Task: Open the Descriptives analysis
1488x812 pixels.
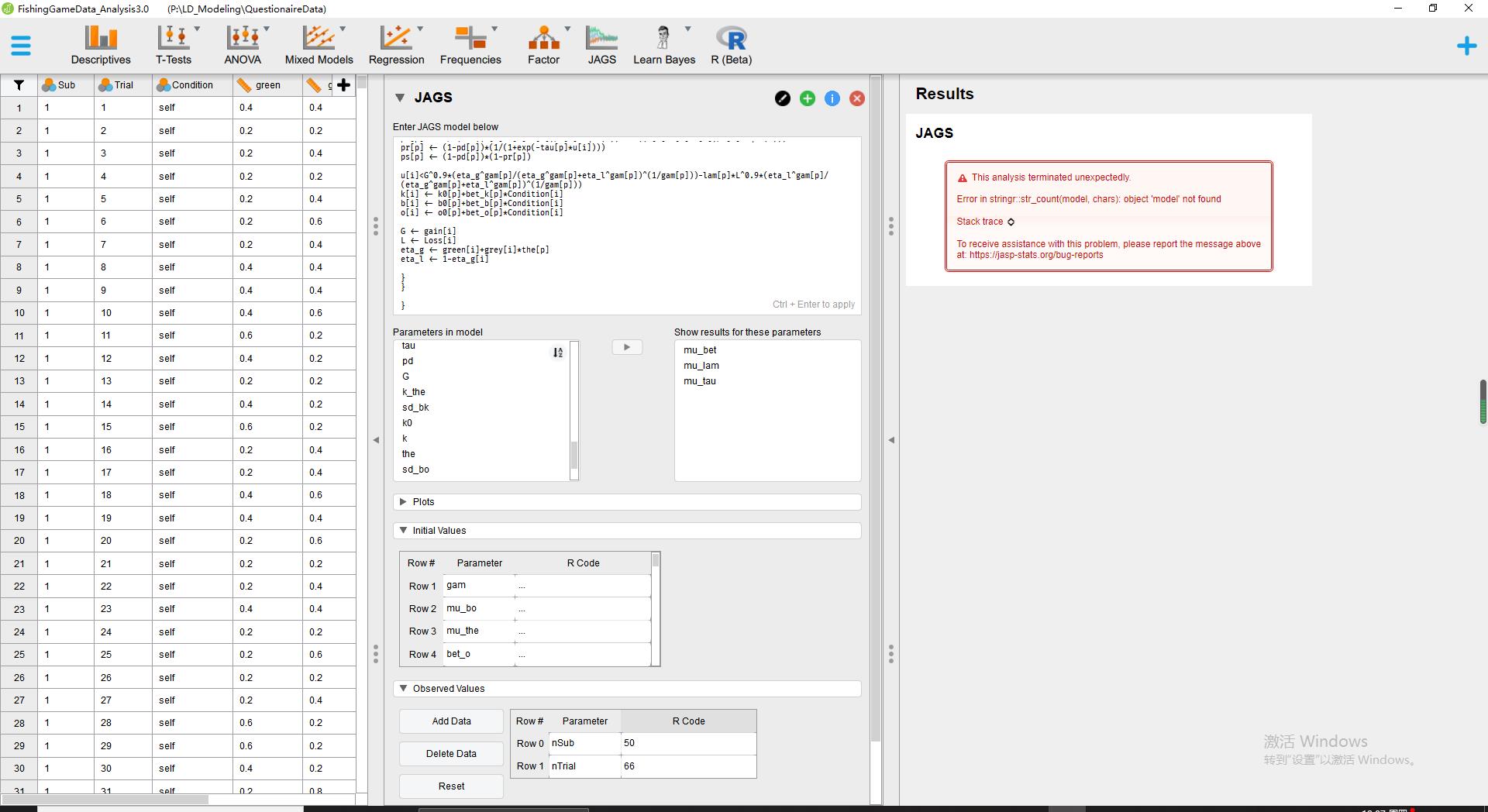Action: [100, 44]
